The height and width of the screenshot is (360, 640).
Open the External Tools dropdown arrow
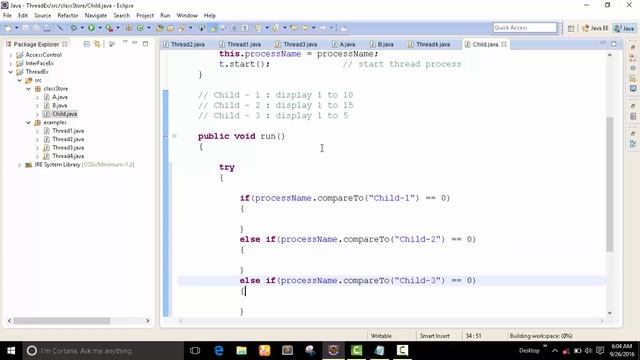pyautogui.click(x=118, y=28)
